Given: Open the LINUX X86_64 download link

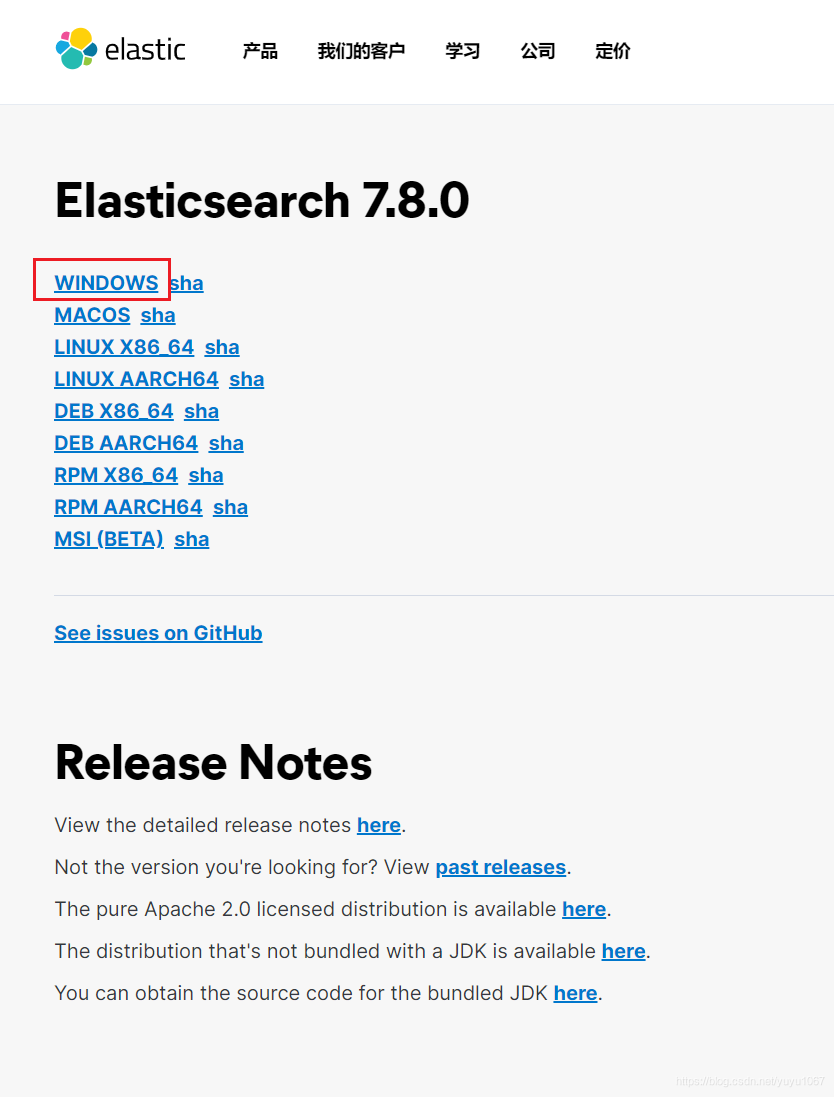Looking at the screenshot, I should [124, 347].
